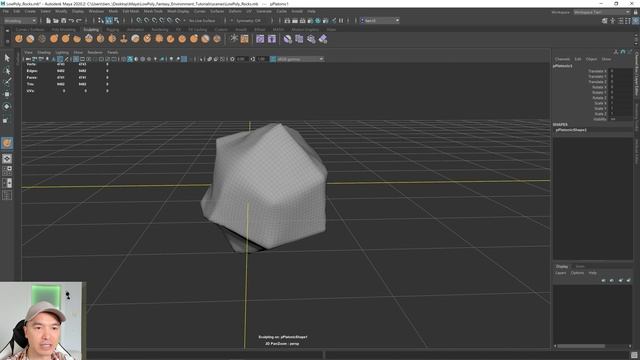Select the Knife sculpt brush
This screenshot has height=360, width=640.
(170, 39)
